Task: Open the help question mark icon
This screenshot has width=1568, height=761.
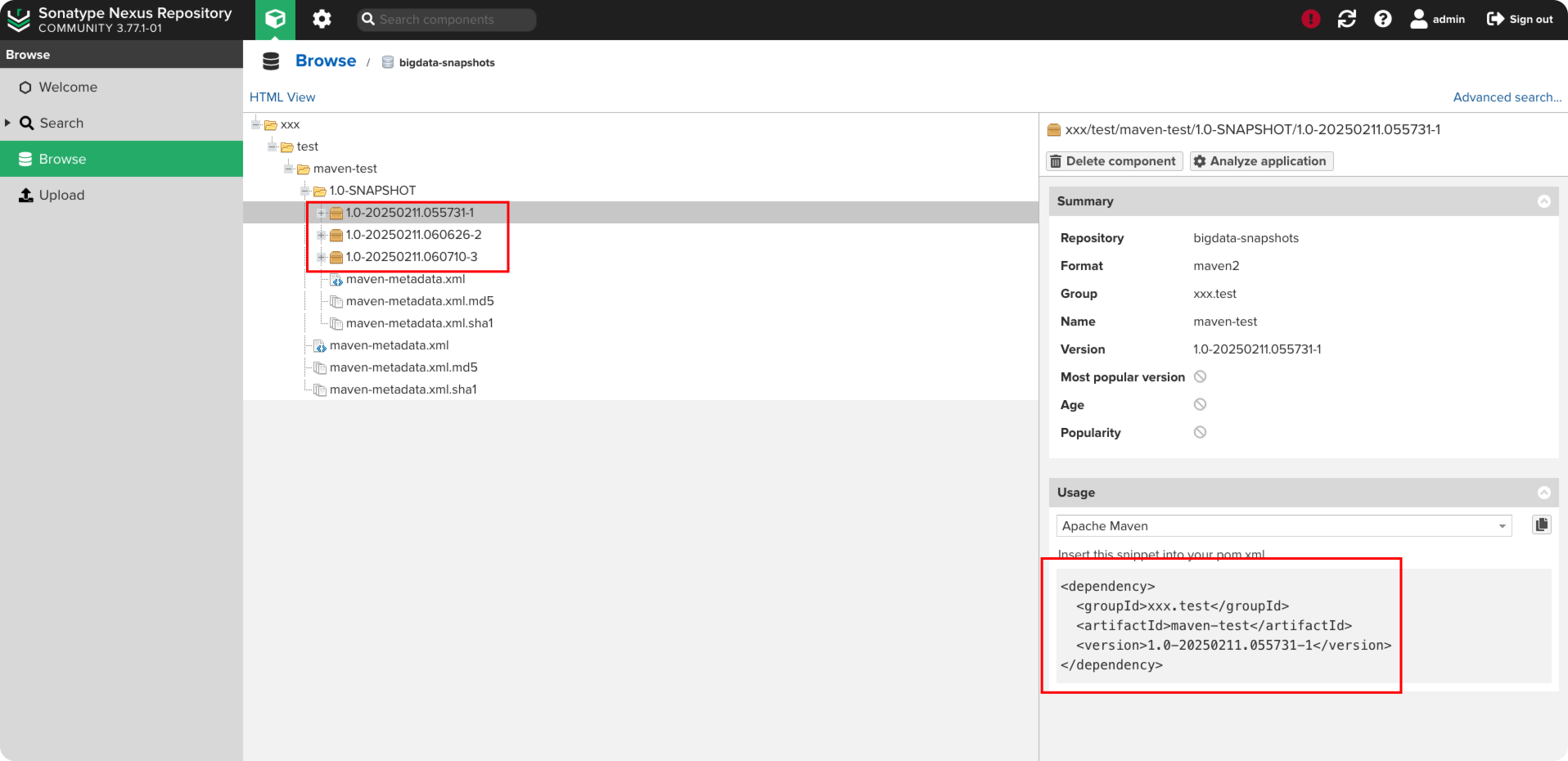Action: pos(1382,19)
